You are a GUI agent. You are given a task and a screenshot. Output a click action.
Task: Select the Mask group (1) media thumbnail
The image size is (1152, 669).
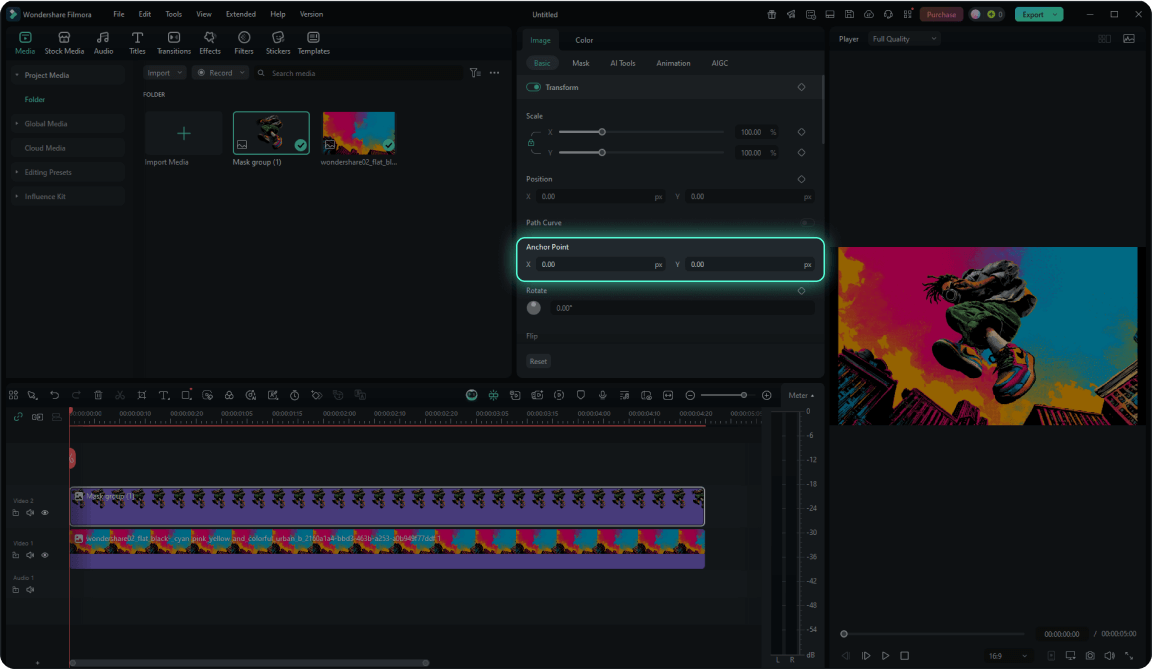pos(271,133)
